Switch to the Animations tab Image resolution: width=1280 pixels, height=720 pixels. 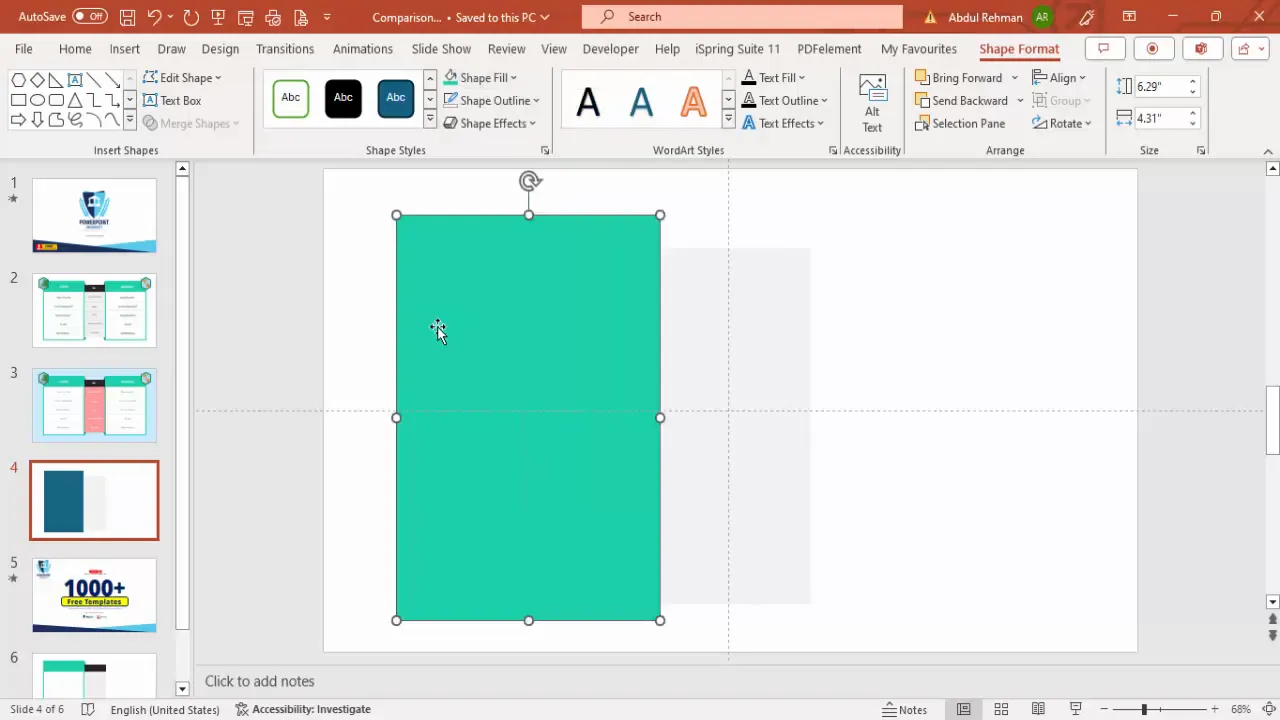[x=363, y=48]
